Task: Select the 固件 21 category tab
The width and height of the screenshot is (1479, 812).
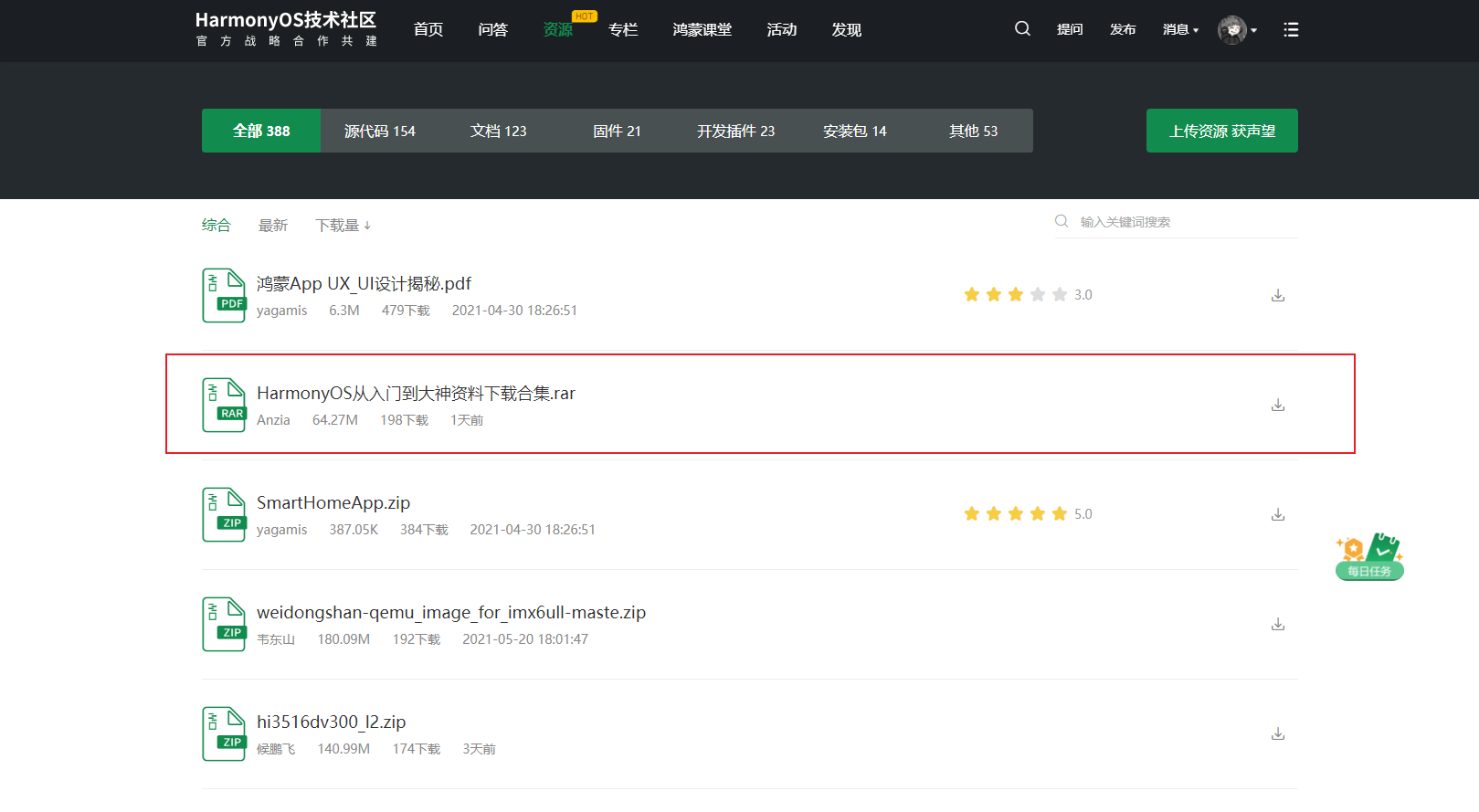Action: pyautogui.click(x=618, y=131)
